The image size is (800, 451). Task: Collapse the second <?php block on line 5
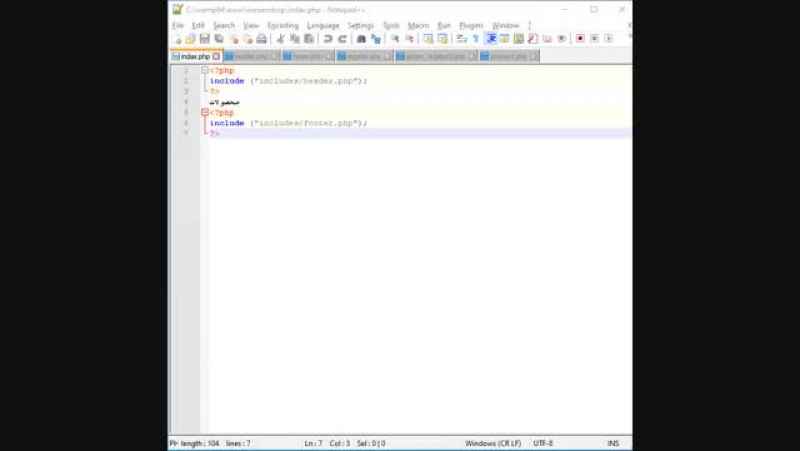pos(205,112)
